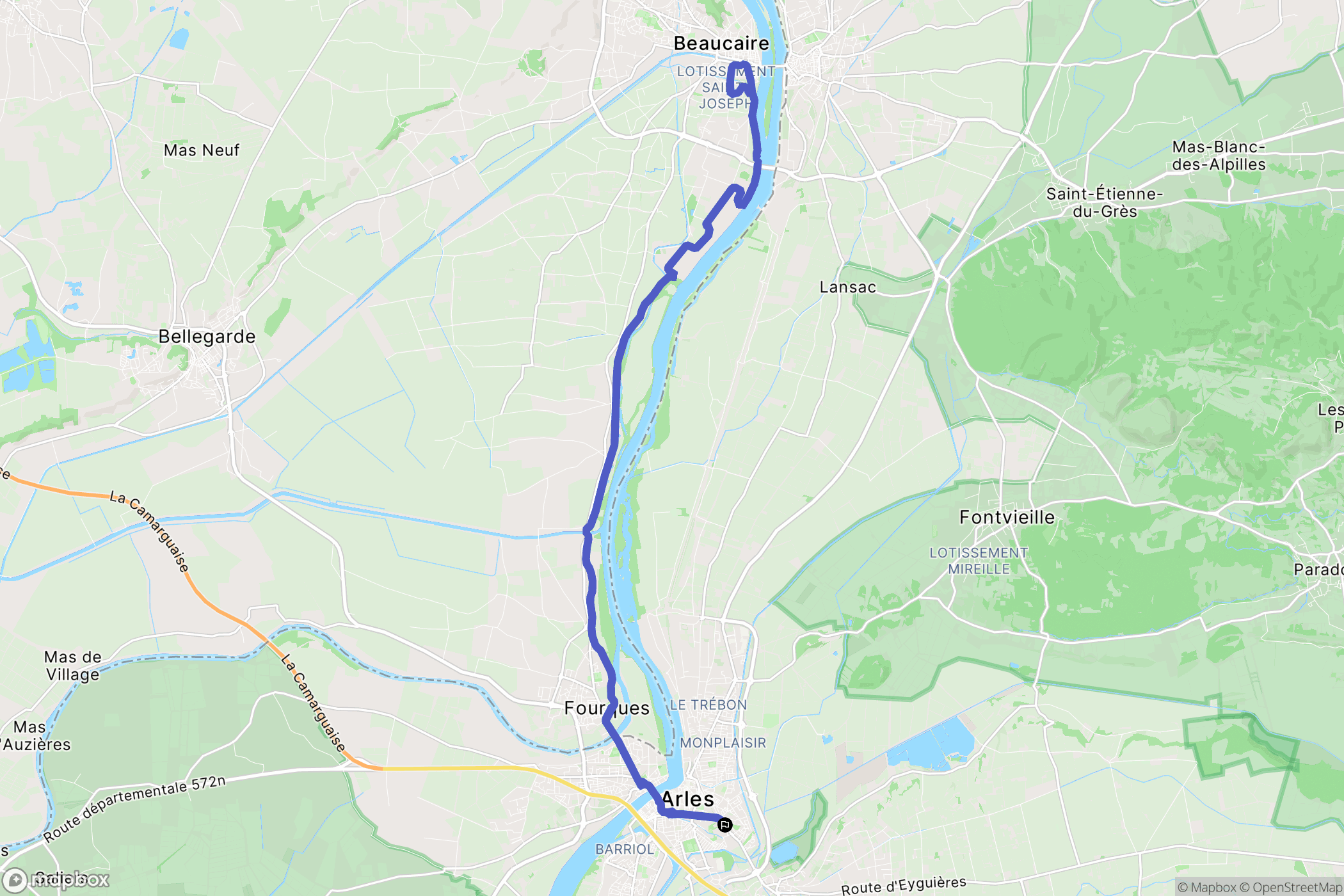This screenshot has height=896, width=1344.
Task: Click the Monplaisir neighborhood label
Action: pyautogui.click(x=723, y=742)
